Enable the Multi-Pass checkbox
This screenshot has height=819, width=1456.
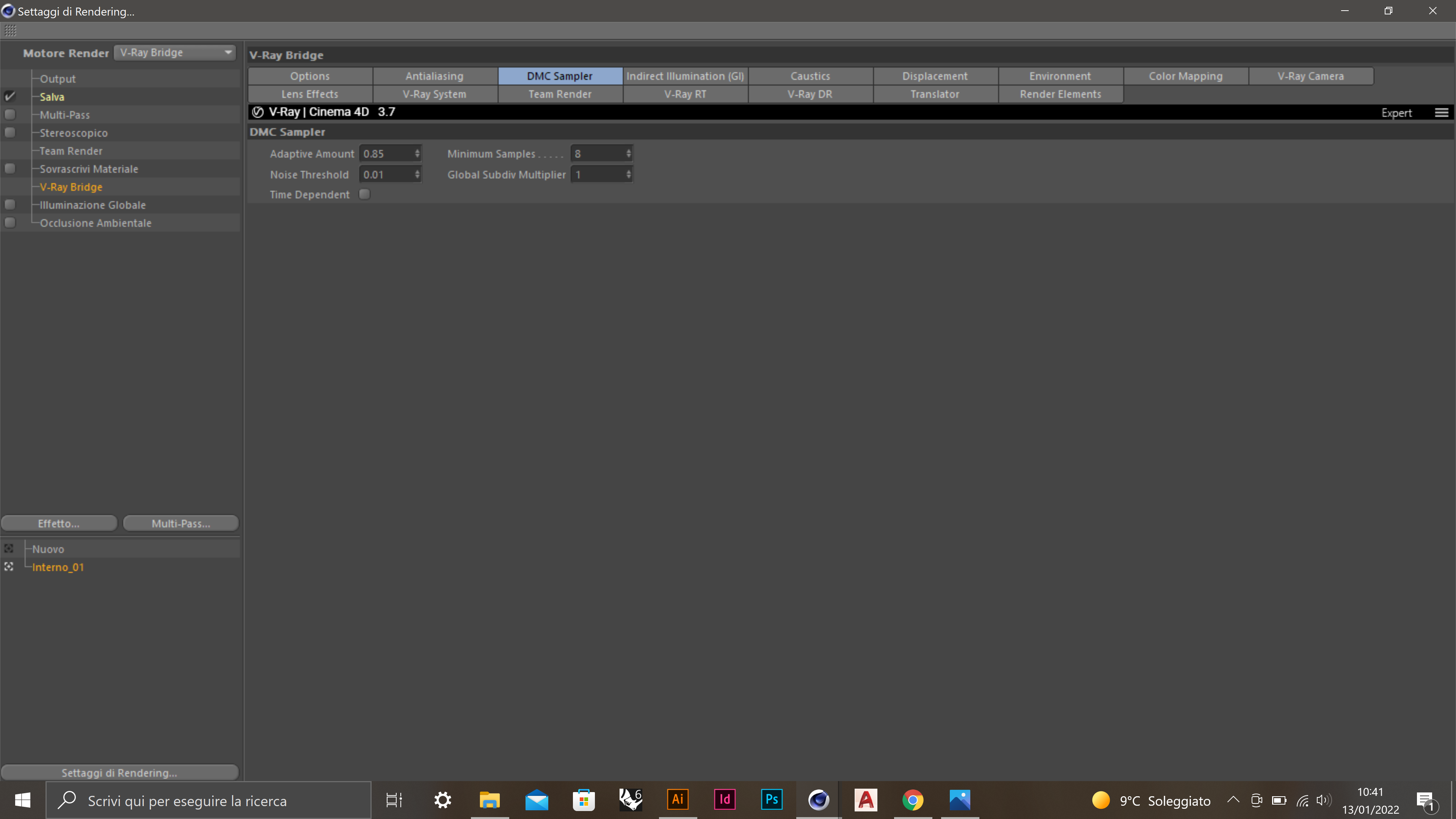tap(9, 115)
